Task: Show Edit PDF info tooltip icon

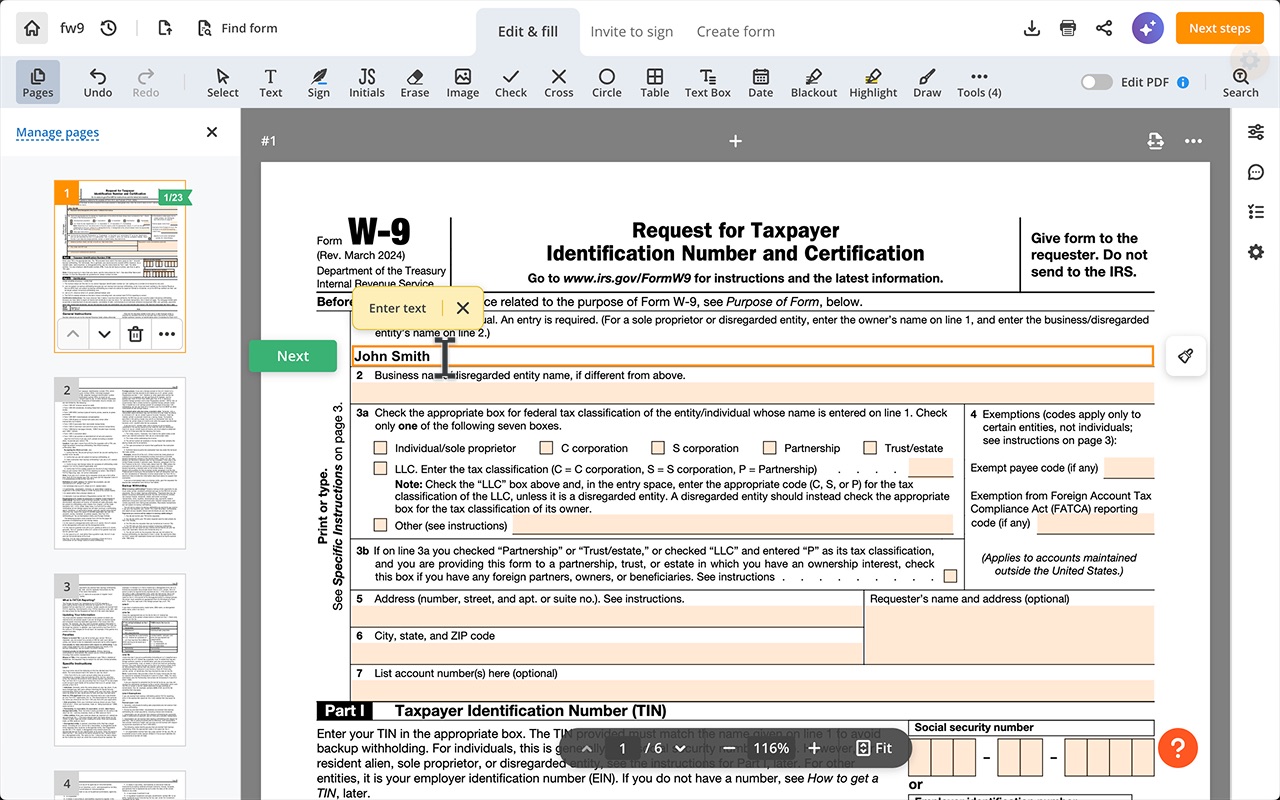Action: 1183,82
